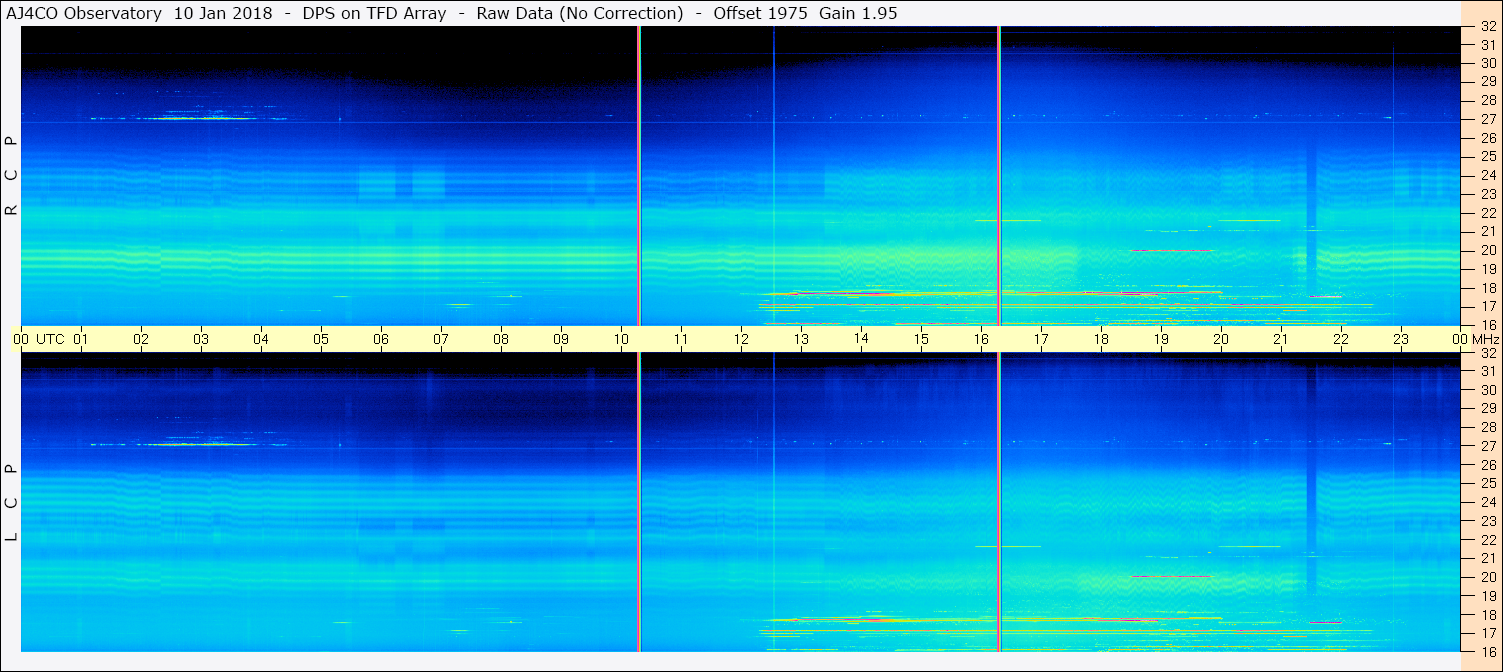This screenshot has width=1503, height=672.
Task: Click the 27 MHz emission streak in LCP panel
Action: tap(188, 444)
